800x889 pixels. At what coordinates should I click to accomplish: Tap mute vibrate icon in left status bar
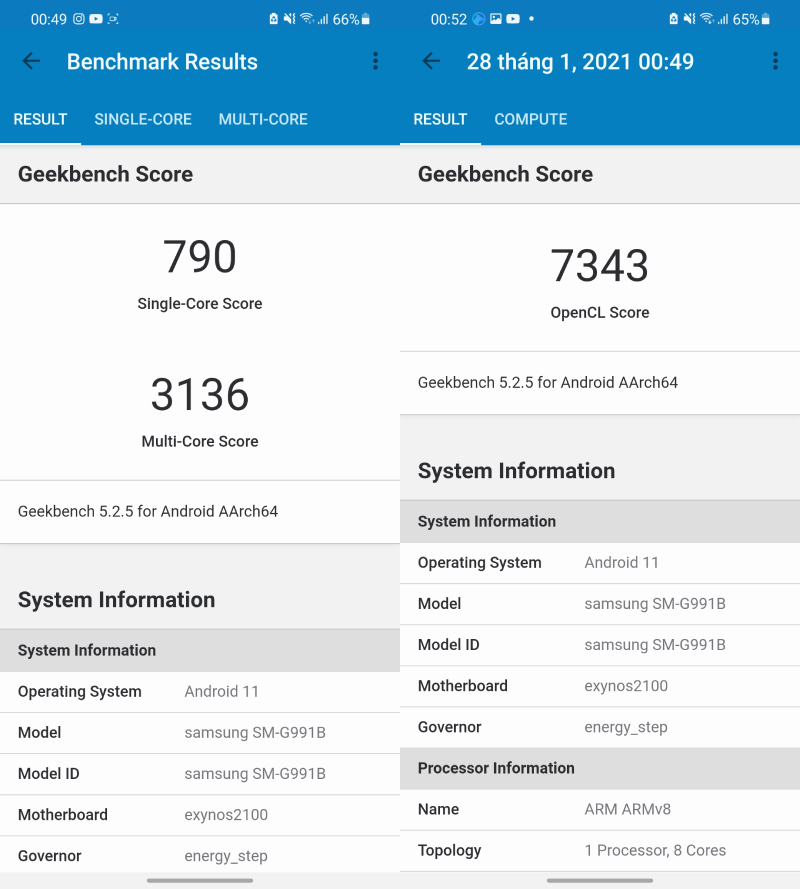[290, 19]
